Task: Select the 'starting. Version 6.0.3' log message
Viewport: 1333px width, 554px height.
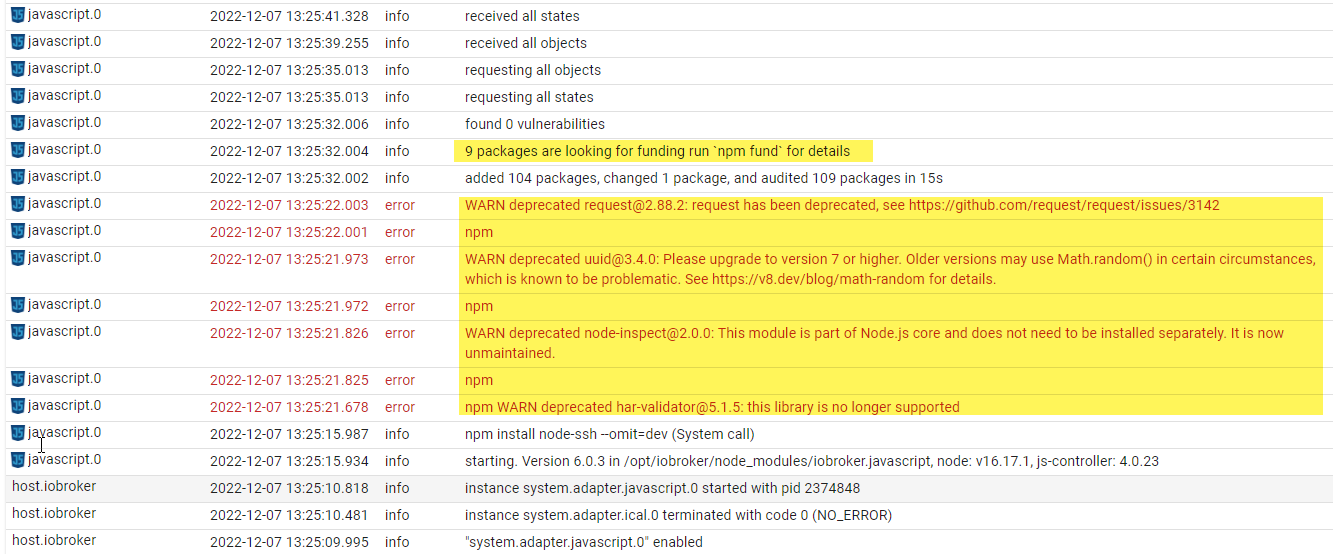Action: 811,461
